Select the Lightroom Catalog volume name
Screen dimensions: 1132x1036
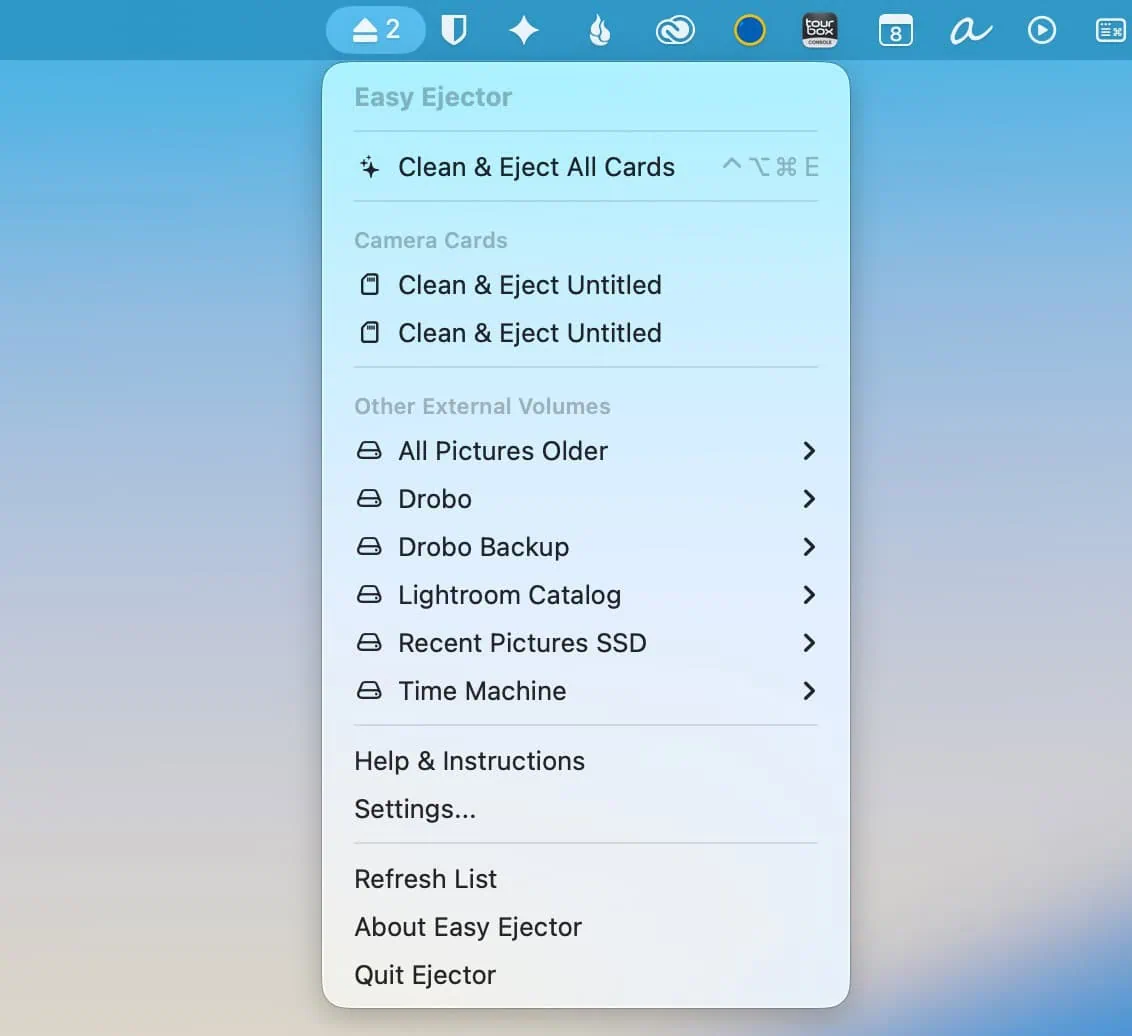[510, 595]
